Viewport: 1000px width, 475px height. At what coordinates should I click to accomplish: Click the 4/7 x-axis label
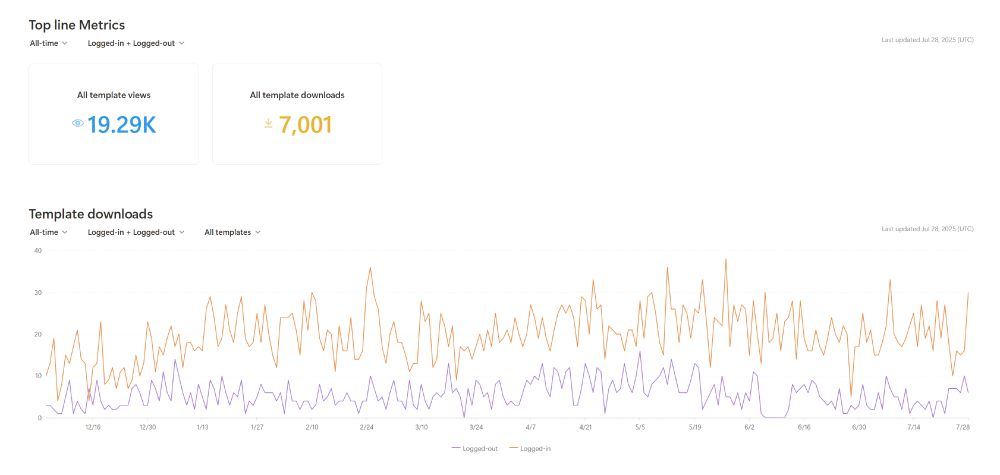coord(531,427)
